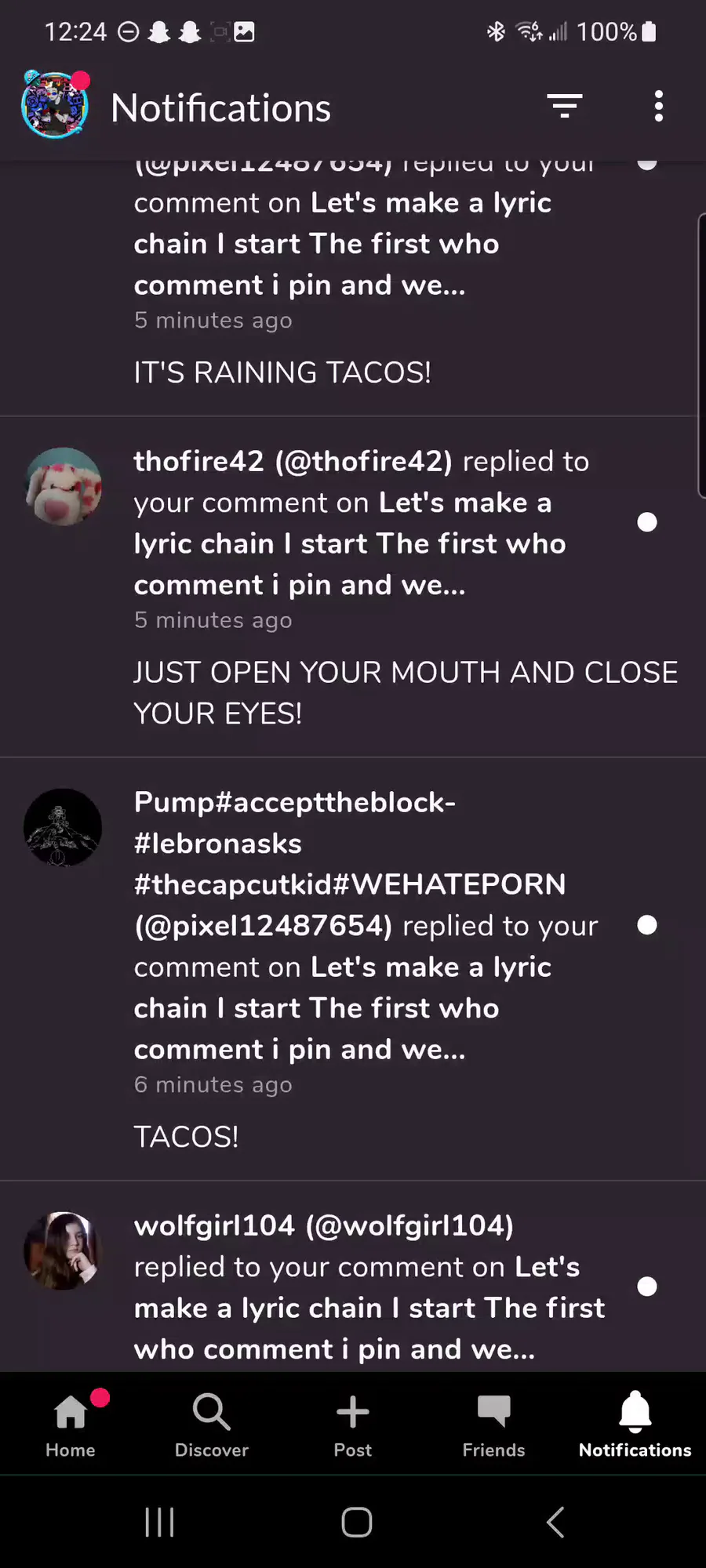The width and height of the screenshot is (706, 1568).
Task: Tap unread dot on the TACOS! notification
Action: [647, 925]
